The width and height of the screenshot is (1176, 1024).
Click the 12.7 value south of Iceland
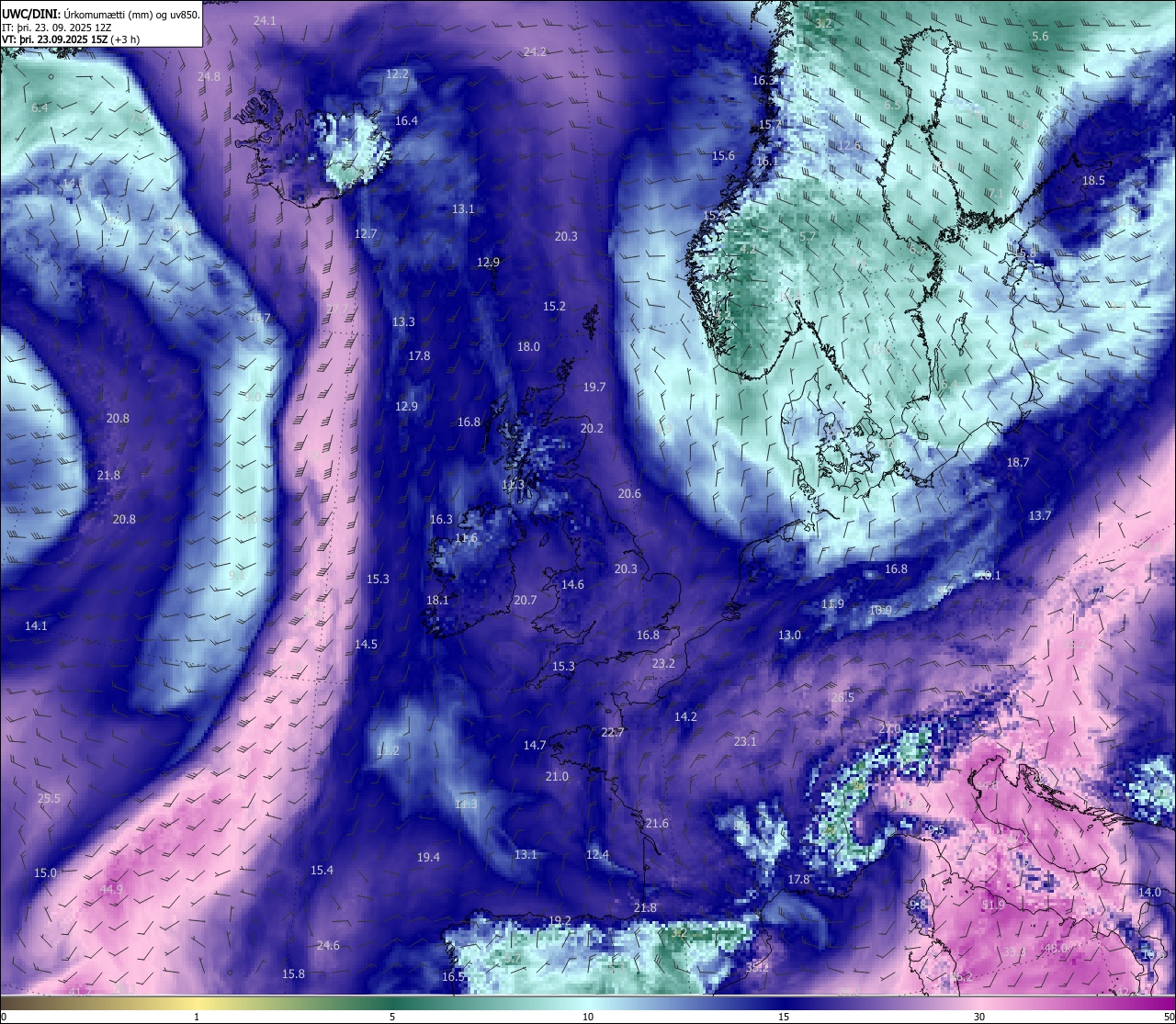coord(366,234)
